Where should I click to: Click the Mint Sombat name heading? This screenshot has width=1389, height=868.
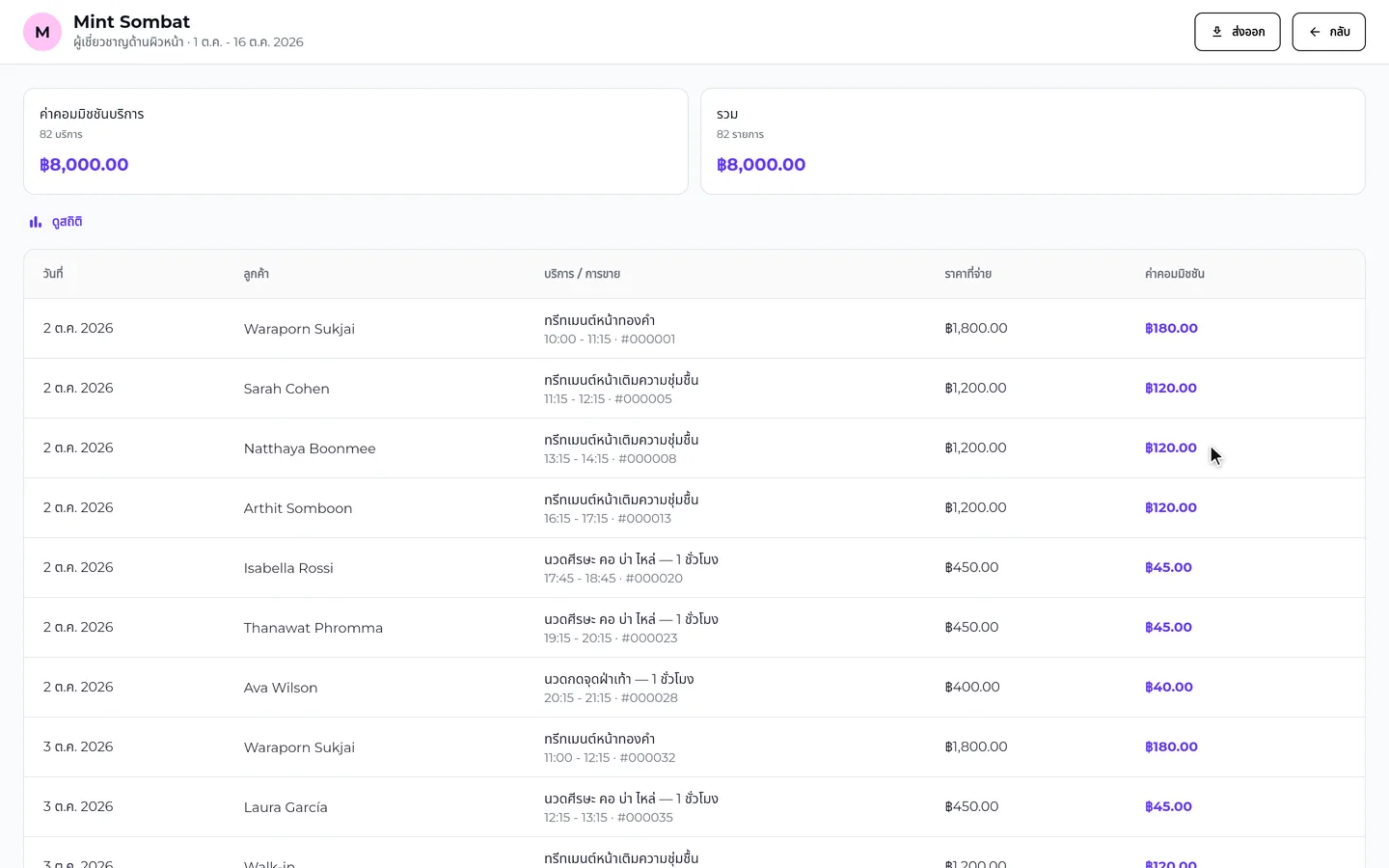[x=131, y=22]
